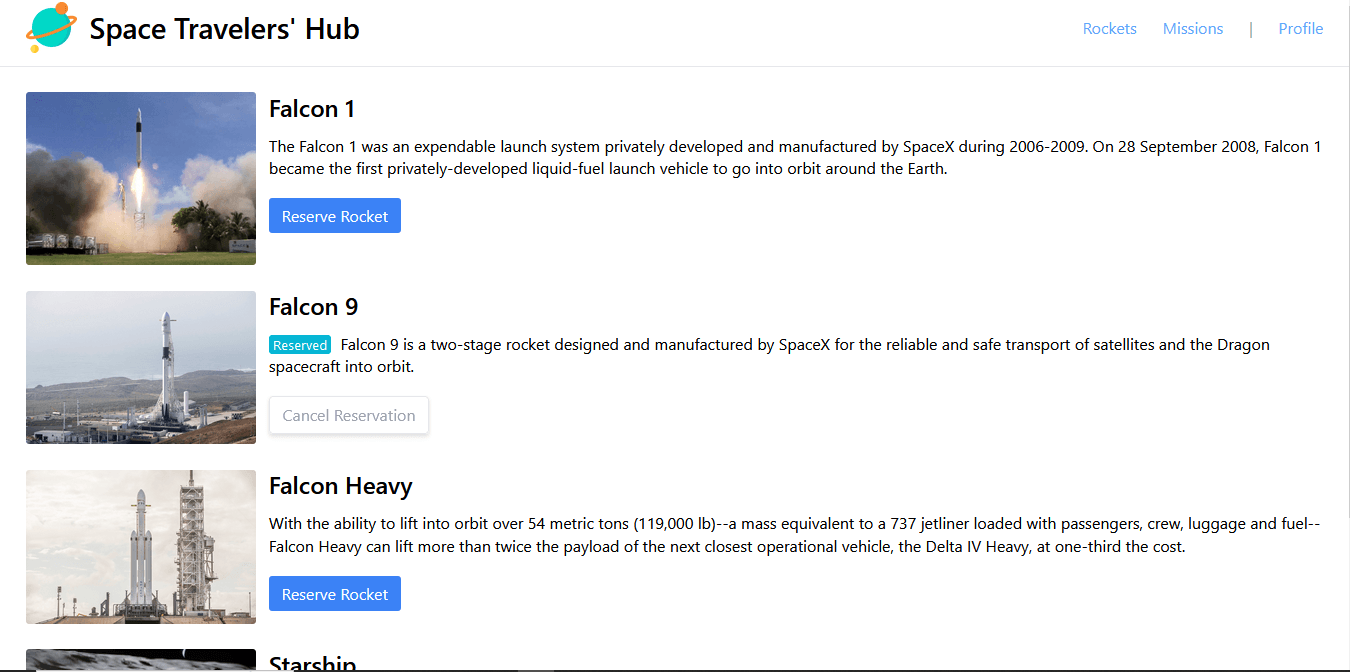Reserve the Falcon Heavy rocket
The height and width of the screenshot is (672, 1350).
[x=335, y=594]
